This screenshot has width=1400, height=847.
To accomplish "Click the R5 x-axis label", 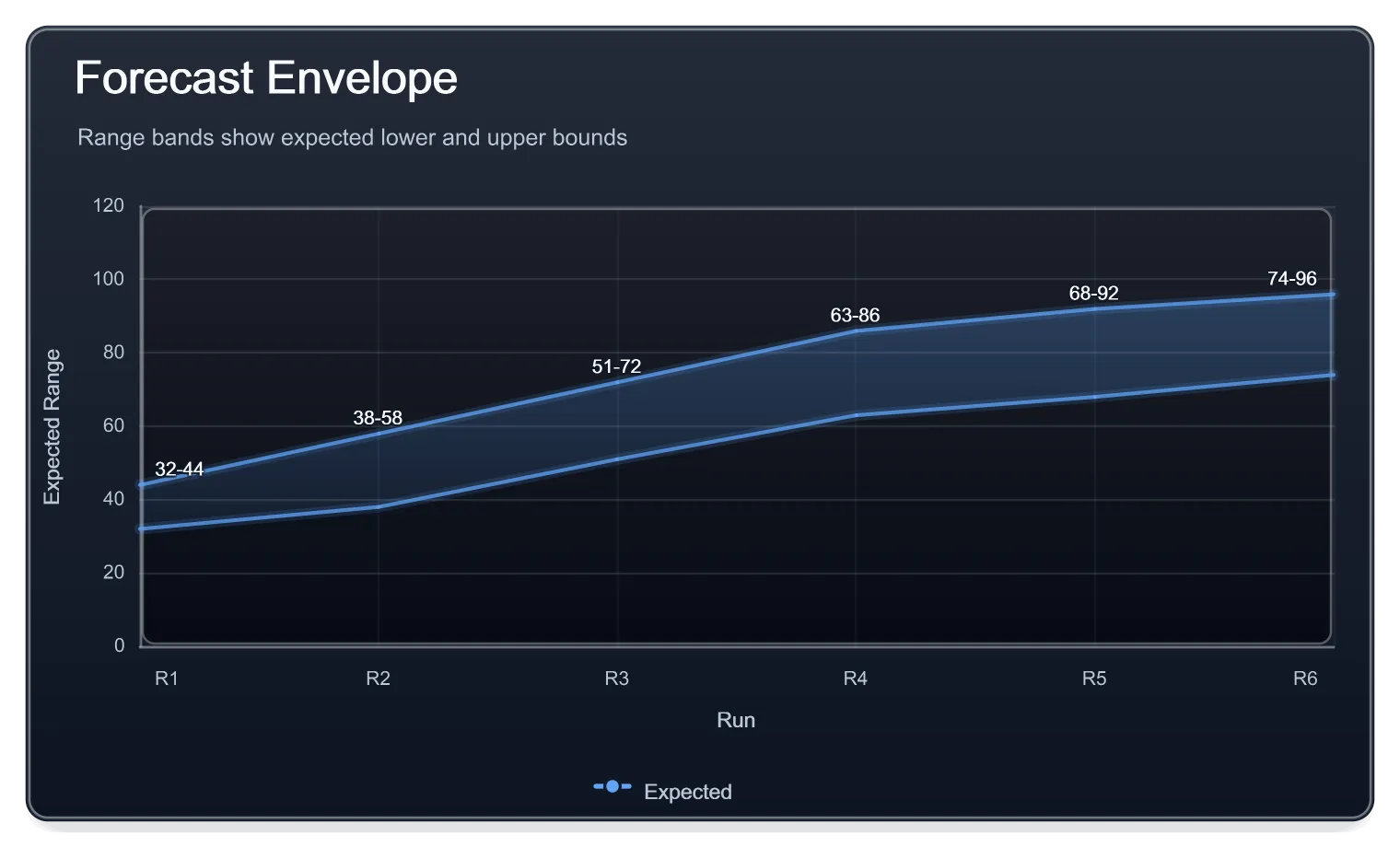I will click(x=1093, y=679).
